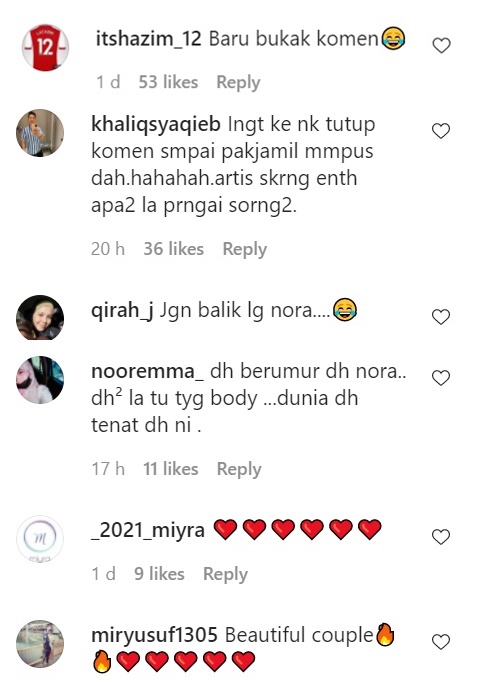Reply to _2021_miyra's comment

coord(225,574)
